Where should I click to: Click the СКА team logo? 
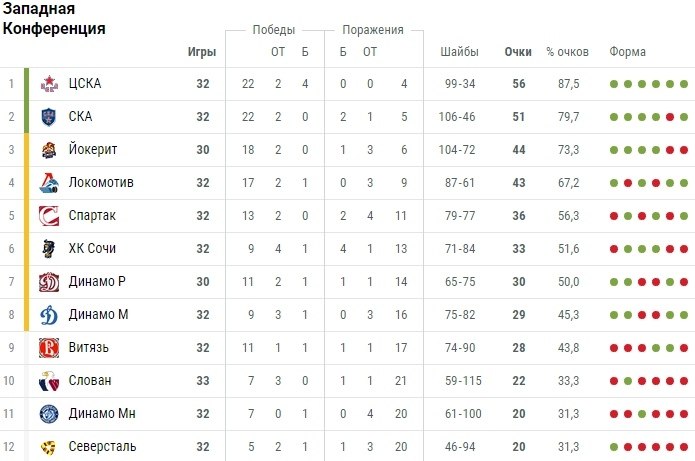(49, 117)
